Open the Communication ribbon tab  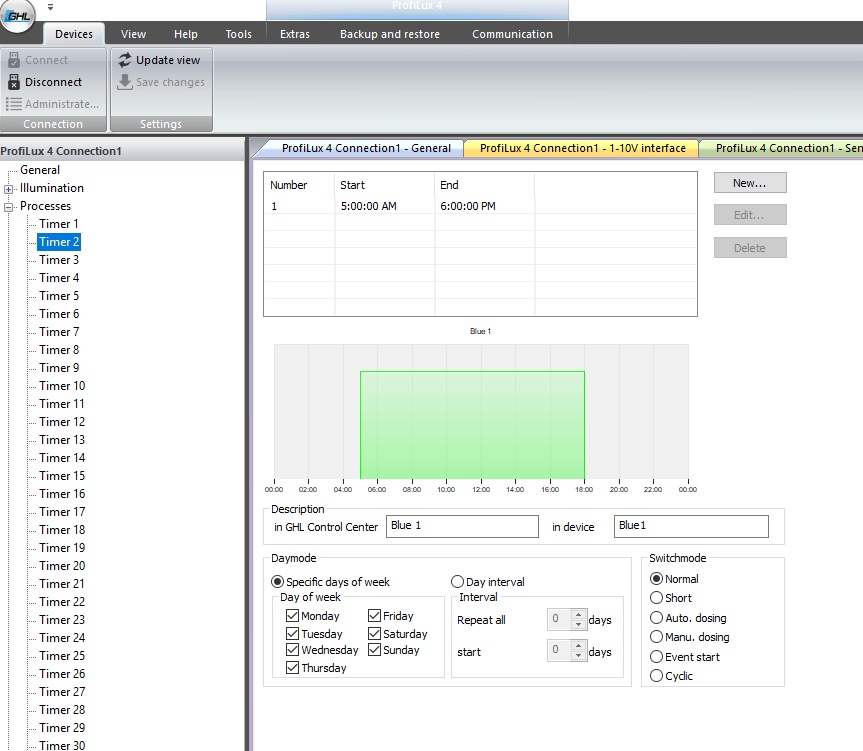[512, 34]
